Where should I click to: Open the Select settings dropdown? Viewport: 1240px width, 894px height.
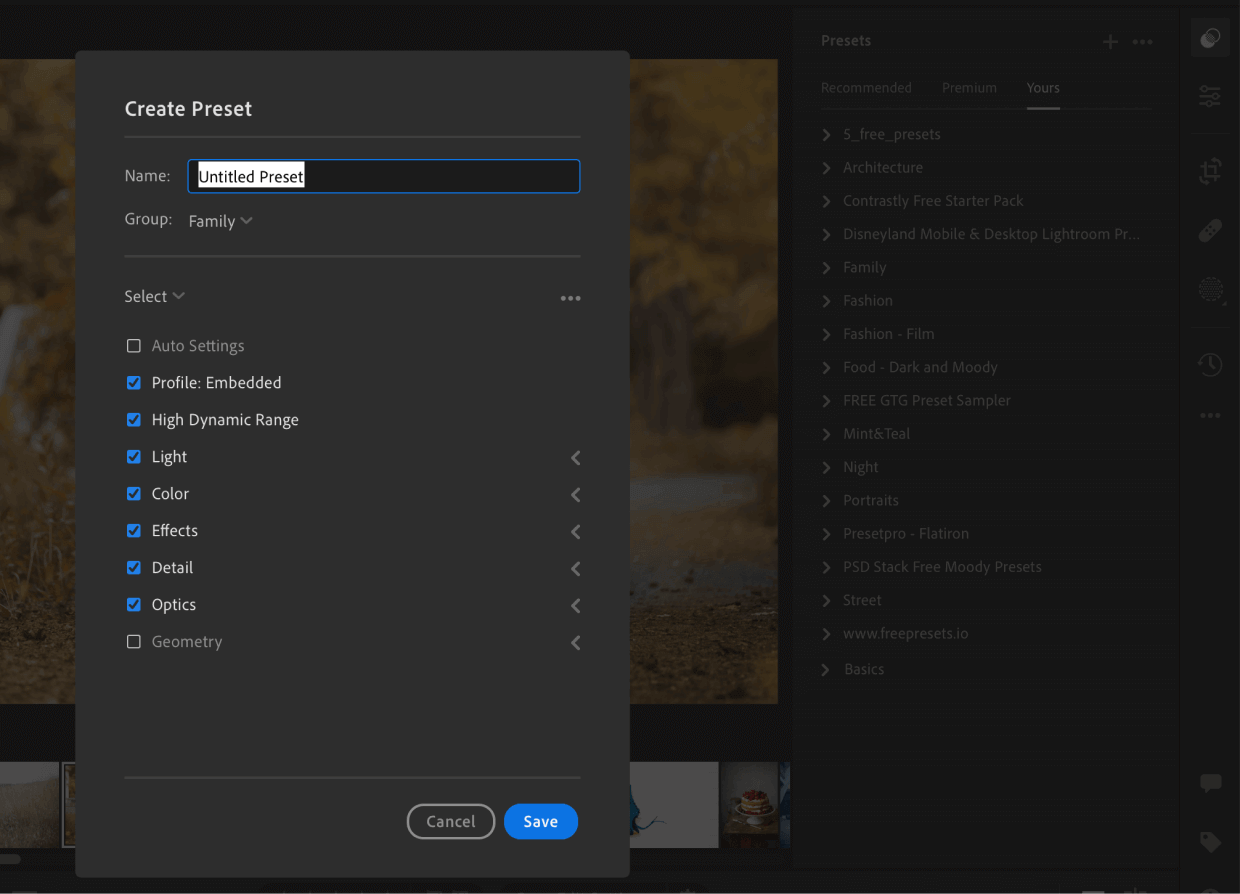[x=154, y=296]
